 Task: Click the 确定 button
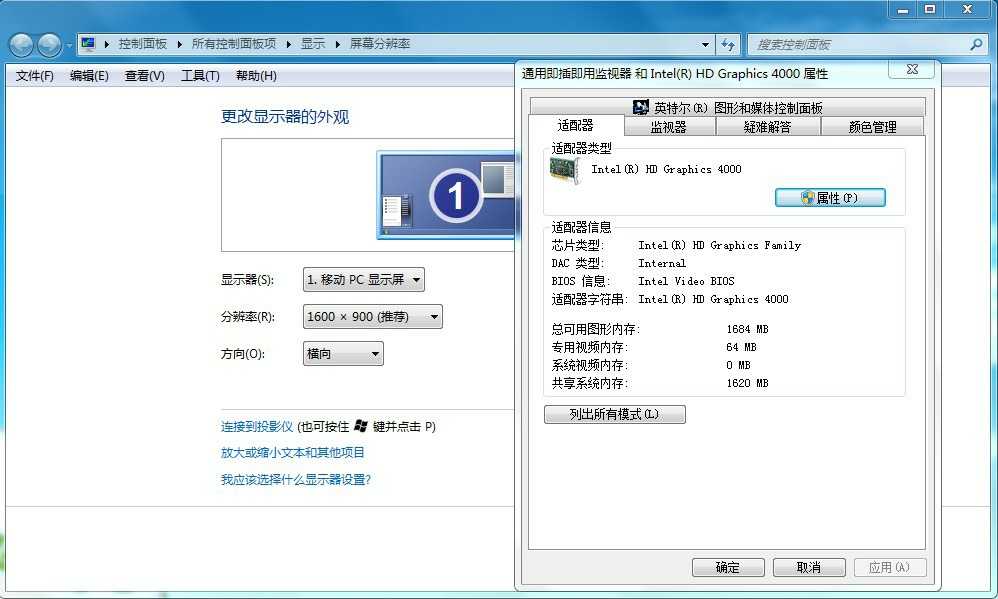click(728, 567)
